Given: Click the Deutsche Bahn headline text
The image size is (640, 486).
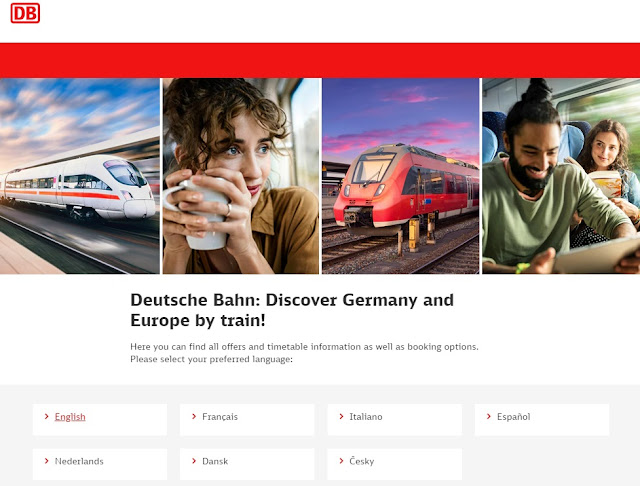Looking at the screenshot, I should [x=292, y=310].
